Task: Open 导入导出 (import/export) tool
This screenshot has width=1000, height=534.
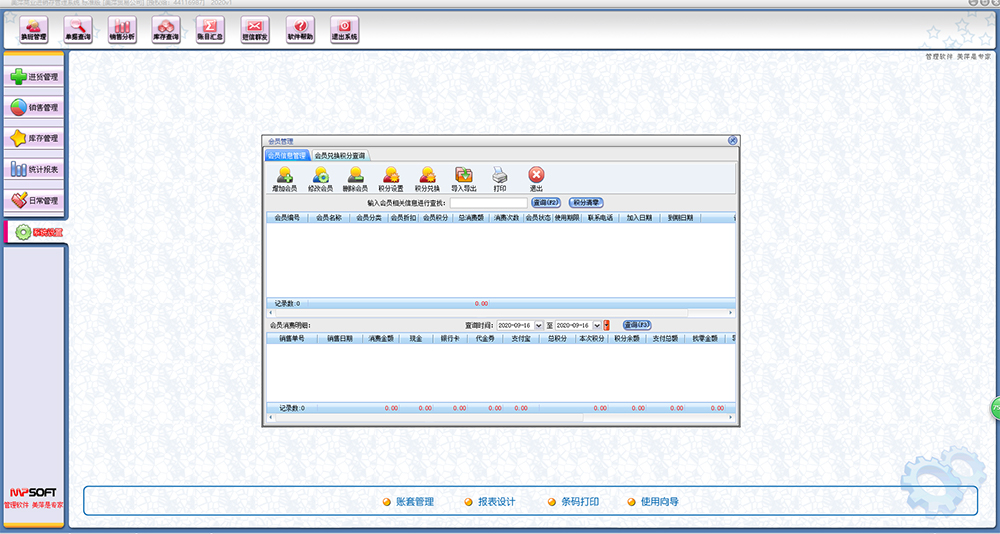Action: (464, 178)
